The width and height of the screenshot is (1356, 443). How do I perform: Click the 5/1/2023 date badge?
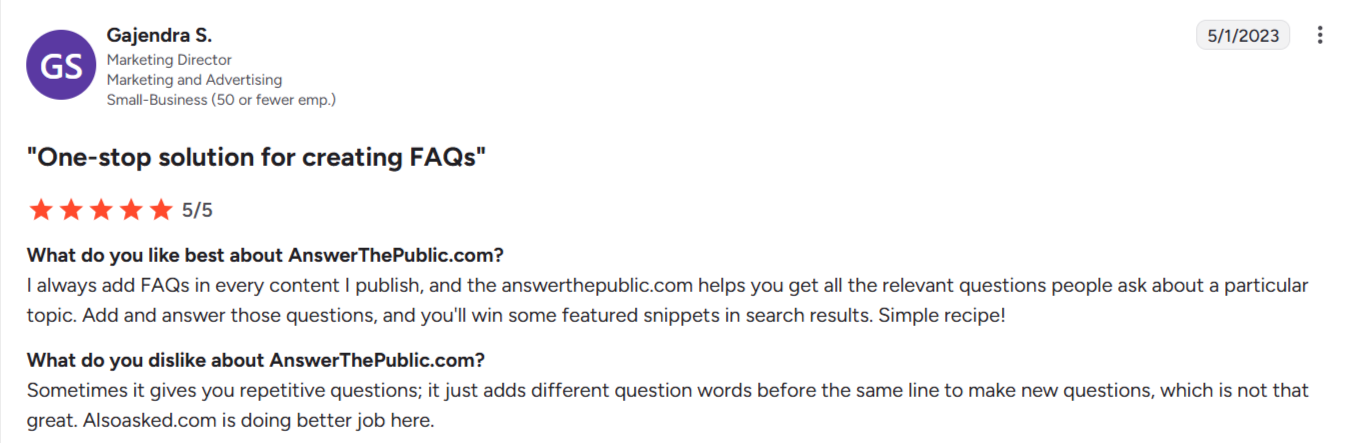click(1243, 36)
